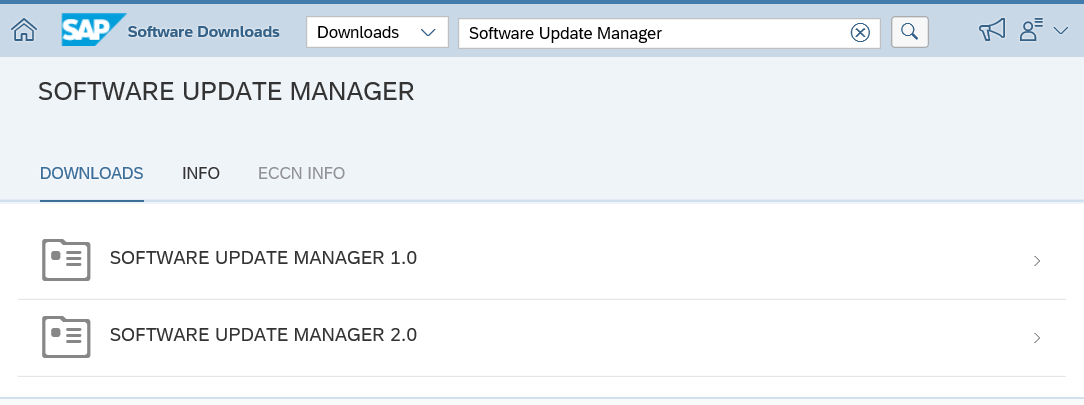Open the ECCN INFO tab
This screenshot has width=1084, height=405.
tap(301, 173)
